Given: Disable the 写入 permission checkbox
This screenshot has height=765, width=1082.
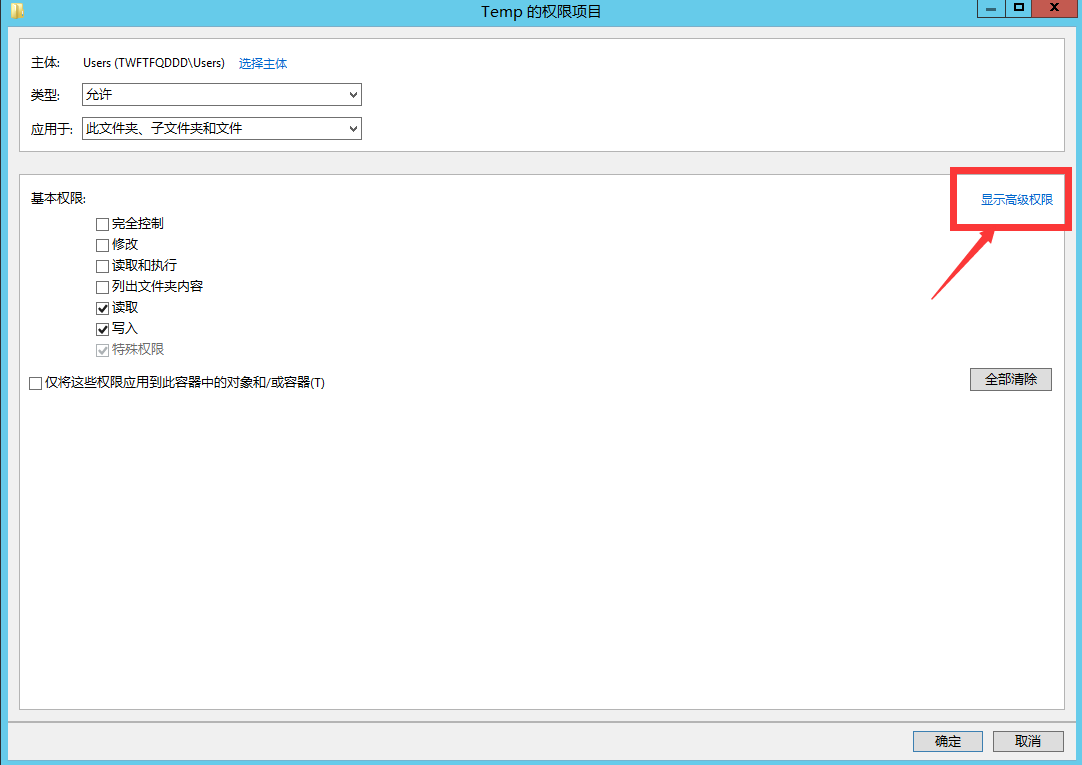Looking at the screenshot, I should coord(102,329).
